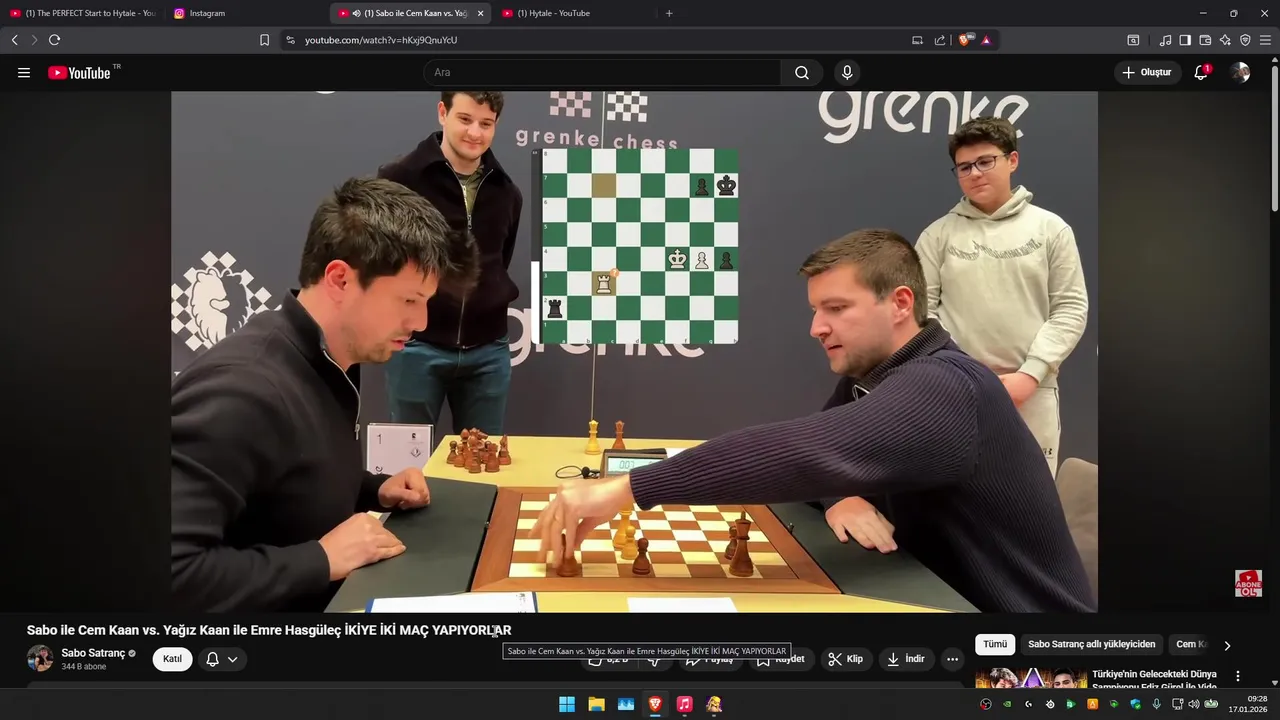The image size is (1280, 720).
Task: Expand the notification bell dropdown for channel
Action: pos(222,659)
